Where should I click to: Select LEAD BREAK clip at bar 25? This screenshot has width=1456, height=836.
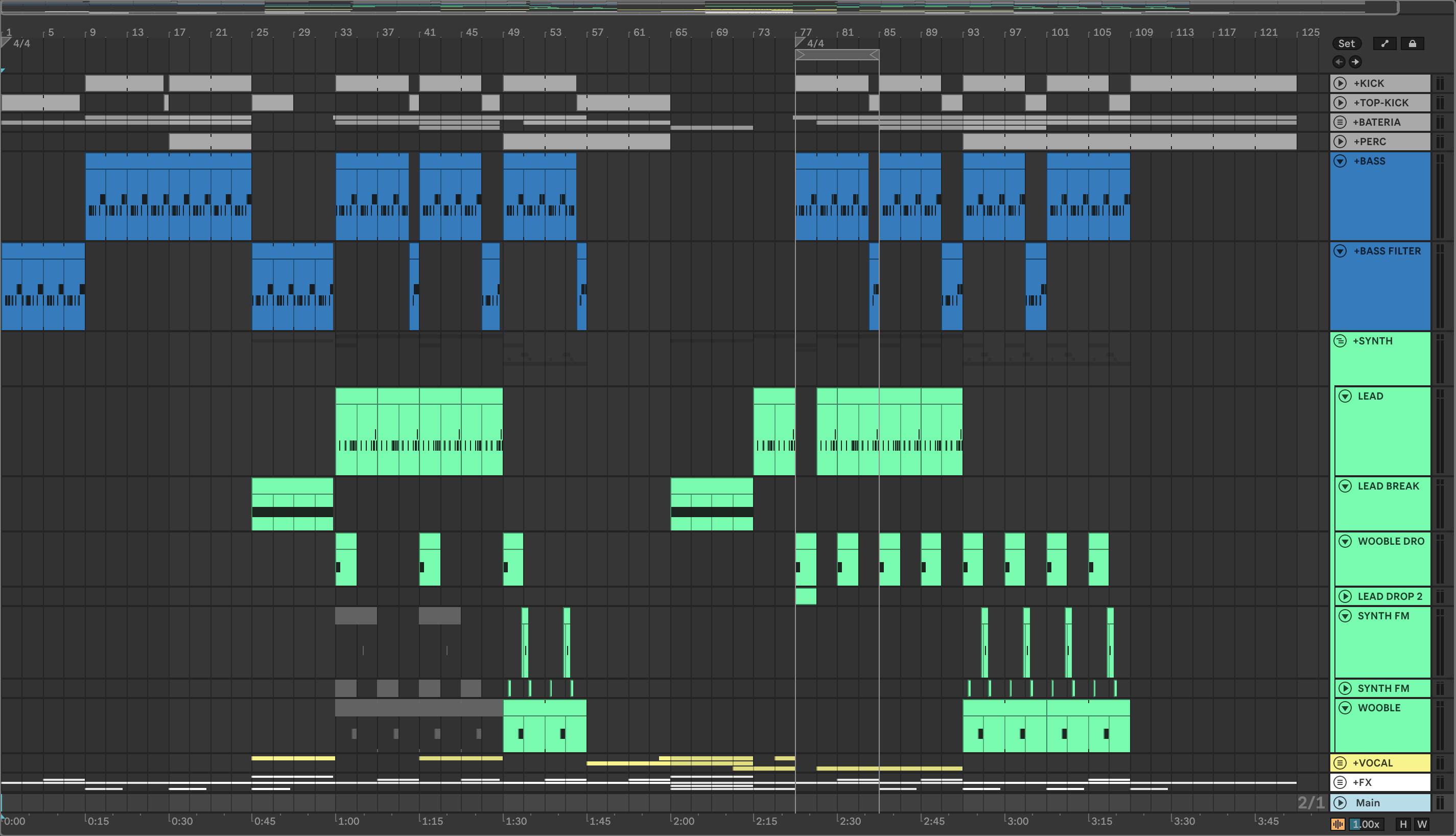tap(292, 504)
